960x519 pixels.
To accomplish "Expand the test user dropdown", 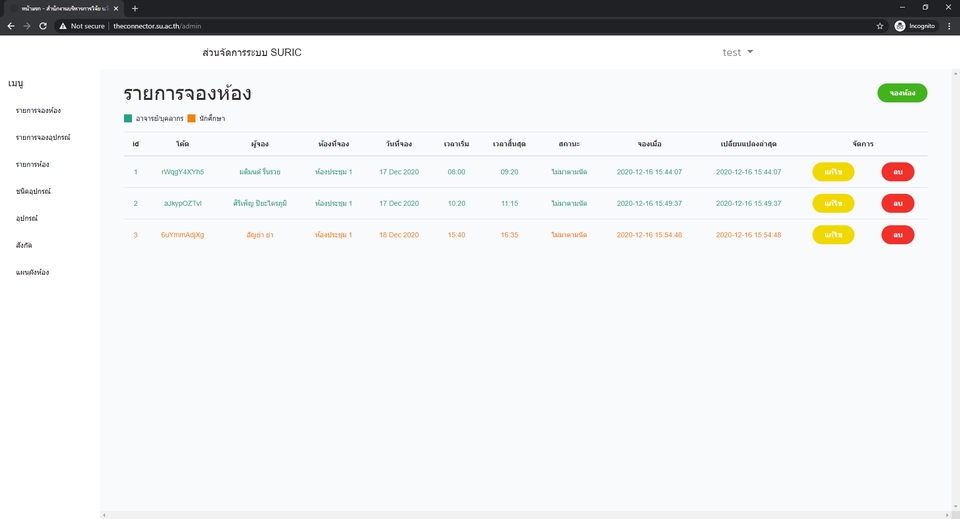I will click(x=738, y=53).
